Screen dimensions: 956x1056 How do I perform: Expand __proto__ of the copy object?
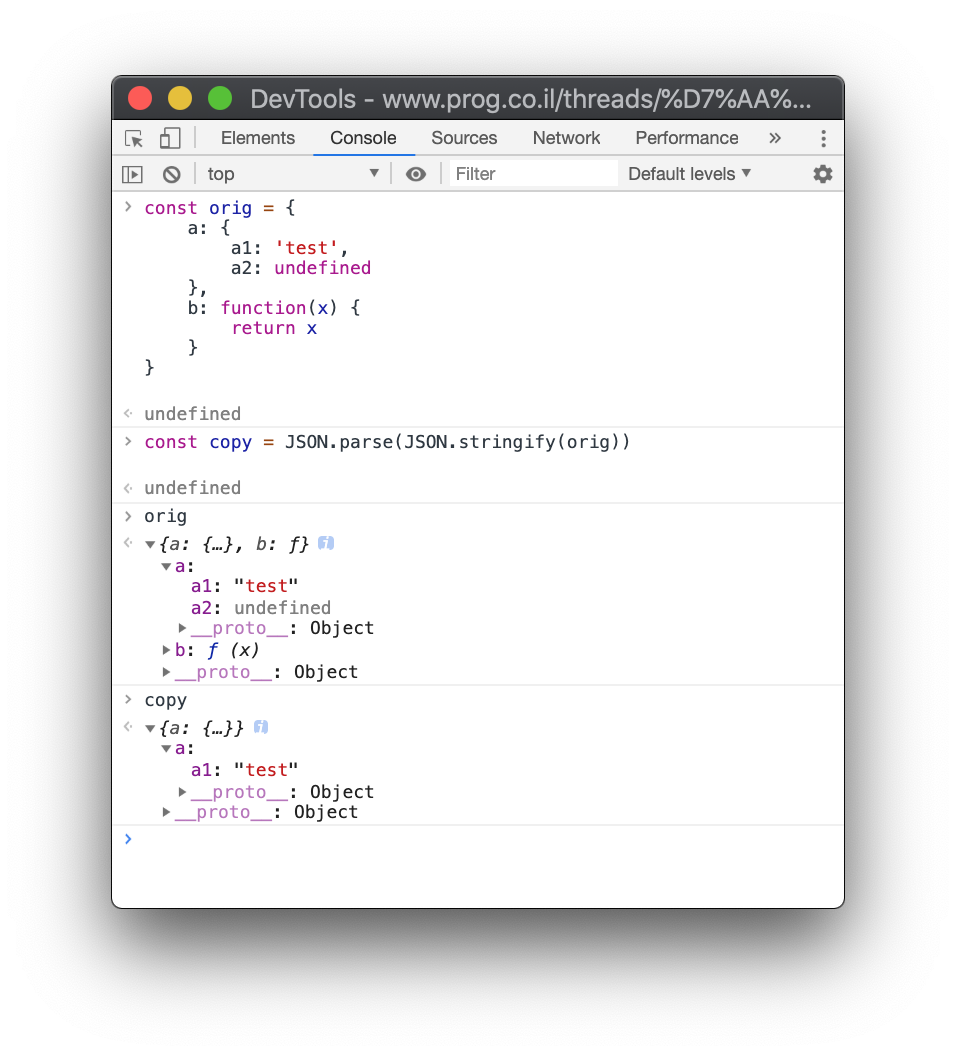coord(166,811)
